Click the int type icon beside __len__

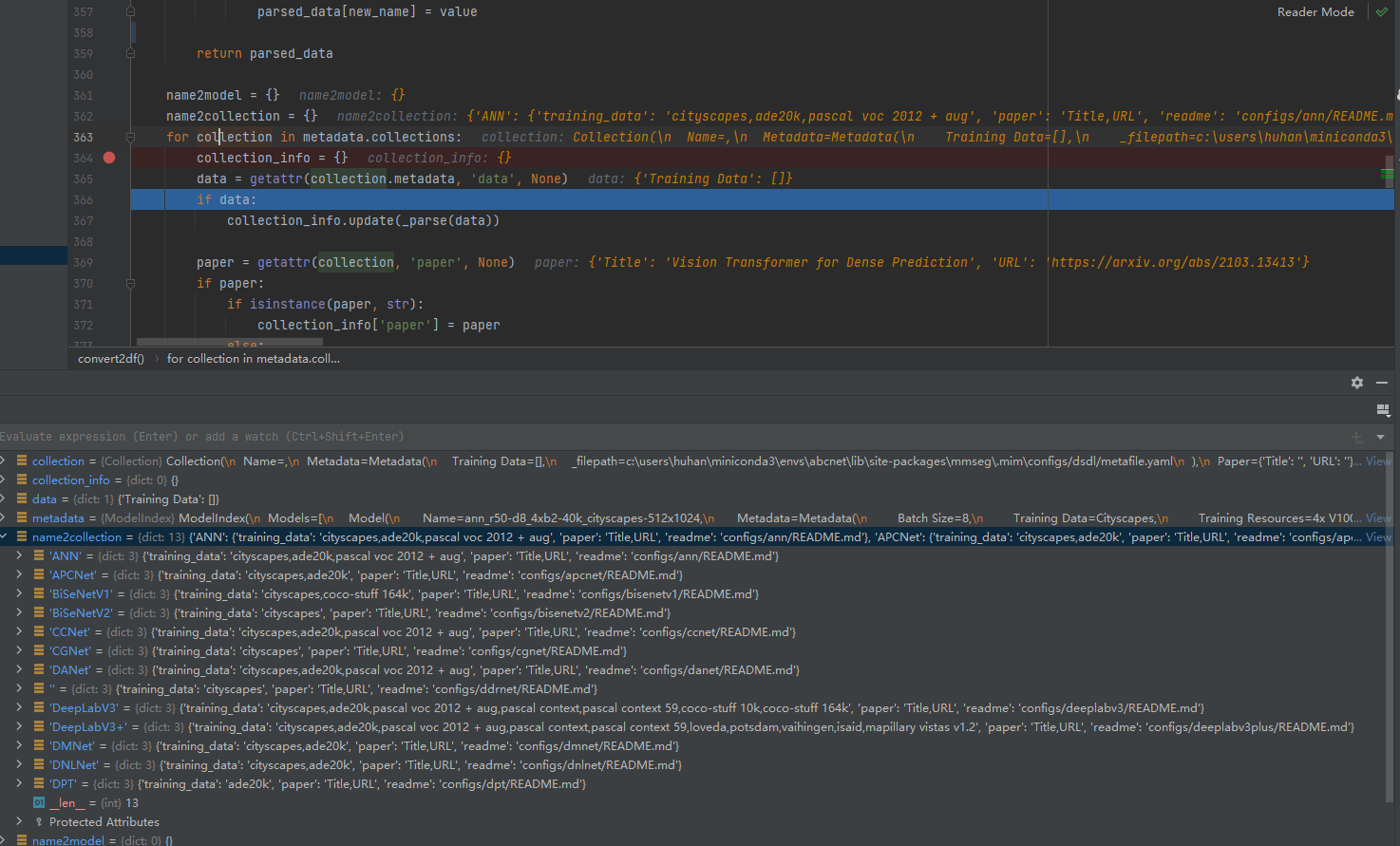pyautogui.click(x=39, y=802)
